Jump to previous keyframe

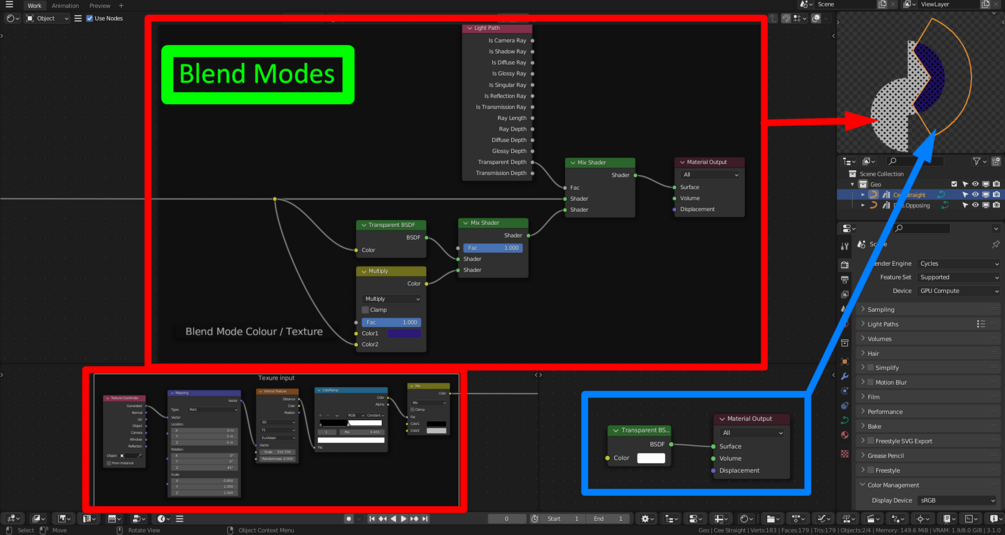coord(383,519)
